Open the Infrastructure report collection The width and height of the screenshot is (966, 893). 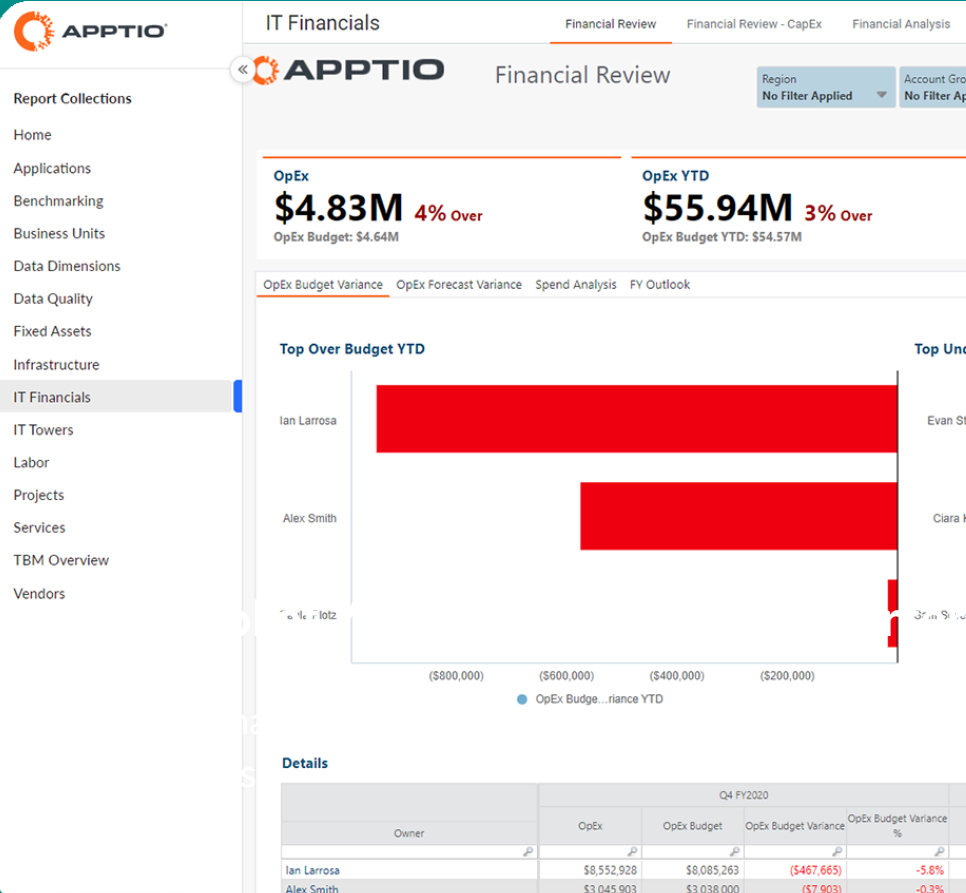[x=56, y=365]
